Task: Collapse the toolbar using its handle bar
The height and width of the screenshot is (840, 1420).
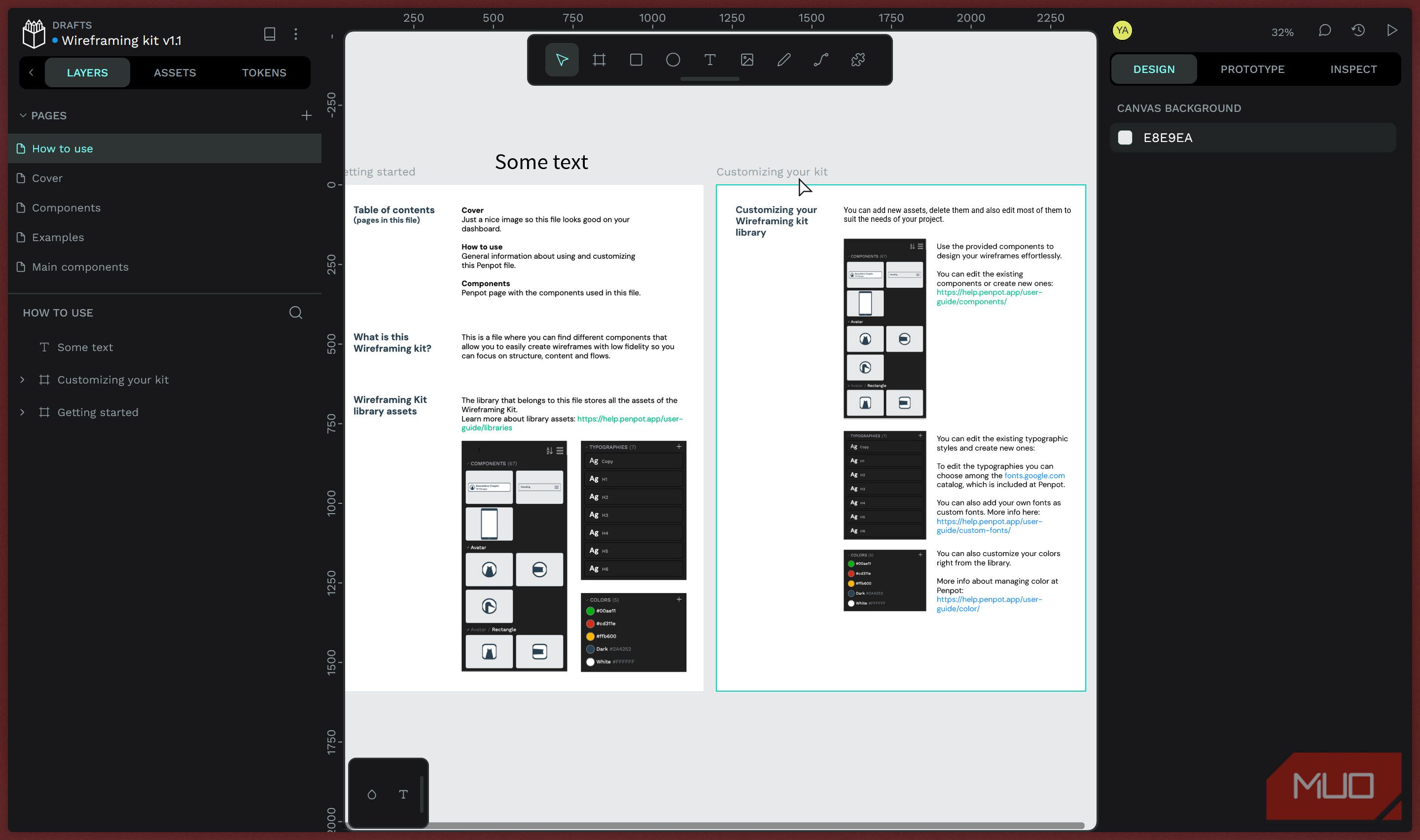Action: (x=710, y=79)
